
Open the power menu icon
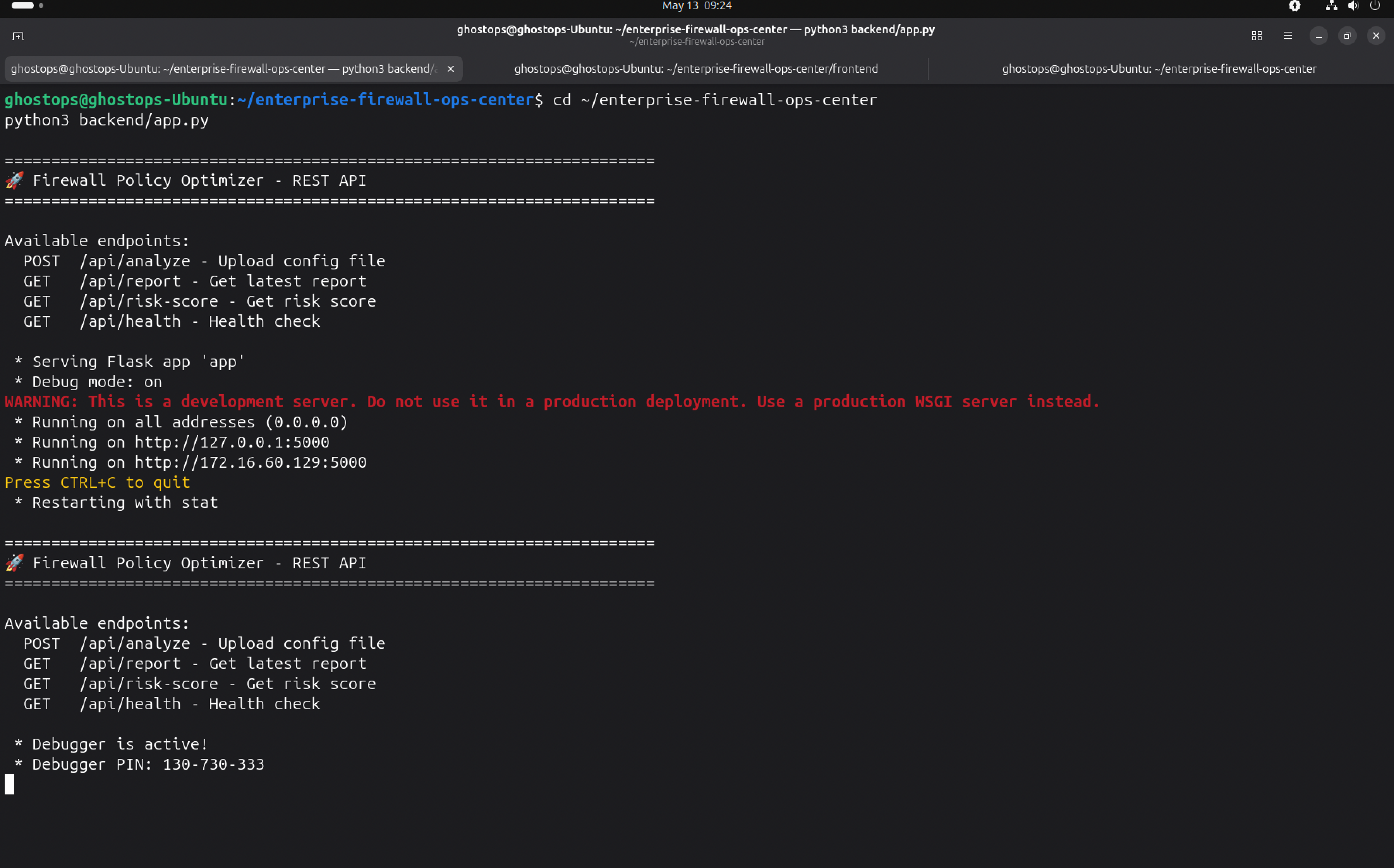click(1375, 6)
